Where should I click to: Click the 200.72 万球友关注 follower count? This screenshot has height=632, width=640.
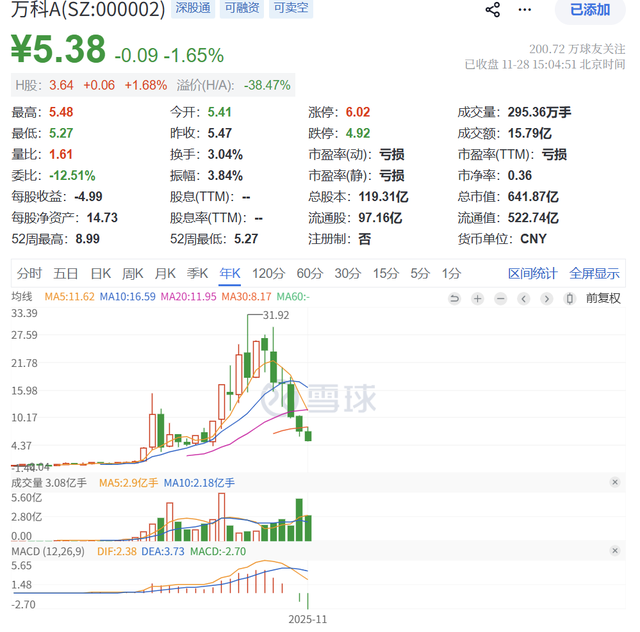(577, 49)
